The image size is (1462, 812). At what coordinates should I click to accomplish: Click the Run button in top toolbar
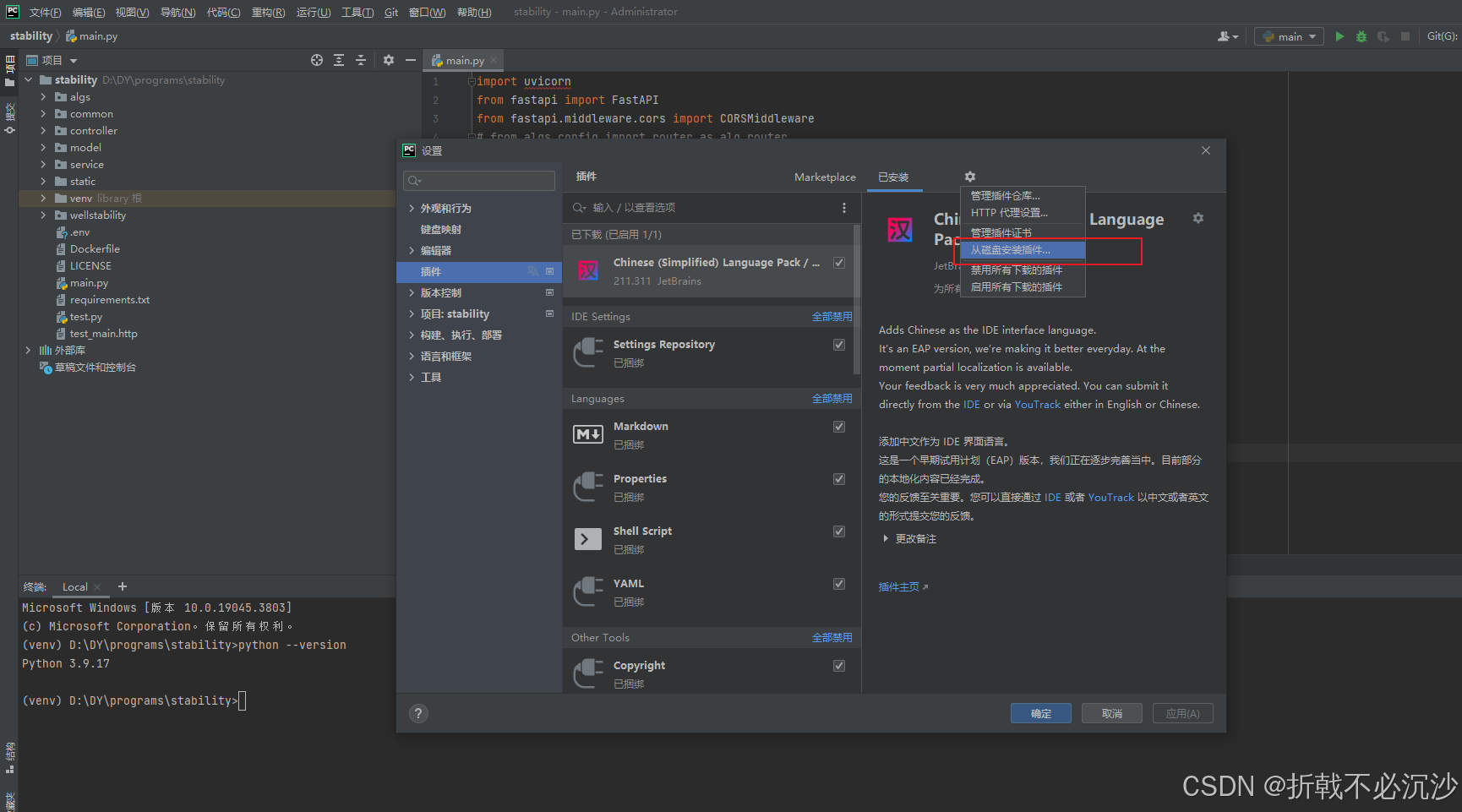coord(1339,36)
